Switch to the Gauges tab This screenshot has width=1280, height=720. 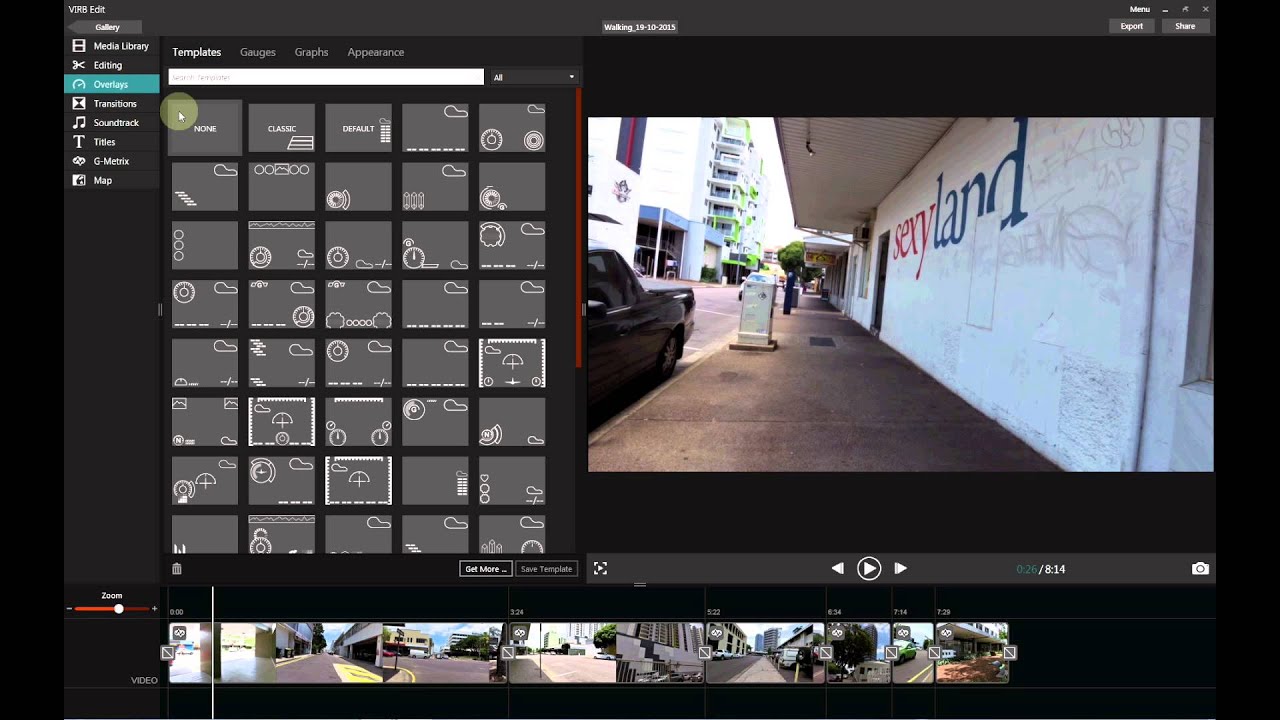click(x=258, y=52)
